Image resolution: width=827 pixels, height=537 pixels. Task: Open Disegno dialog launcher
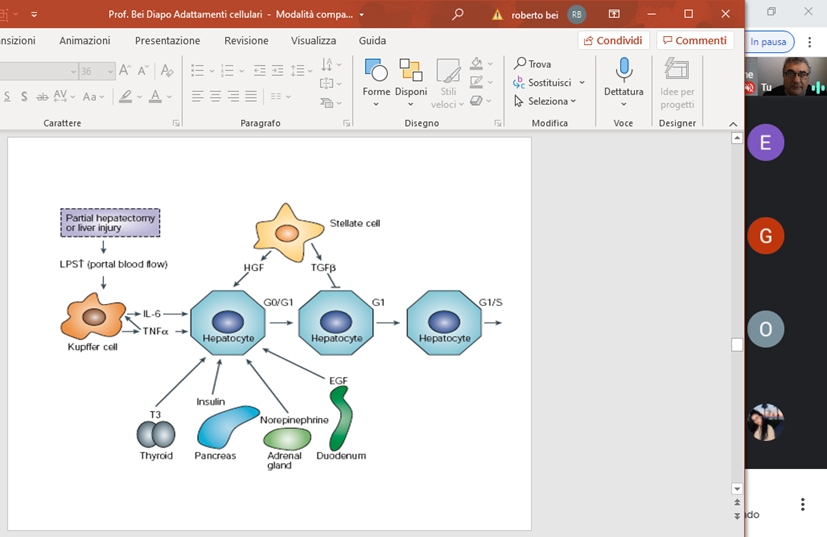point(498,123)
